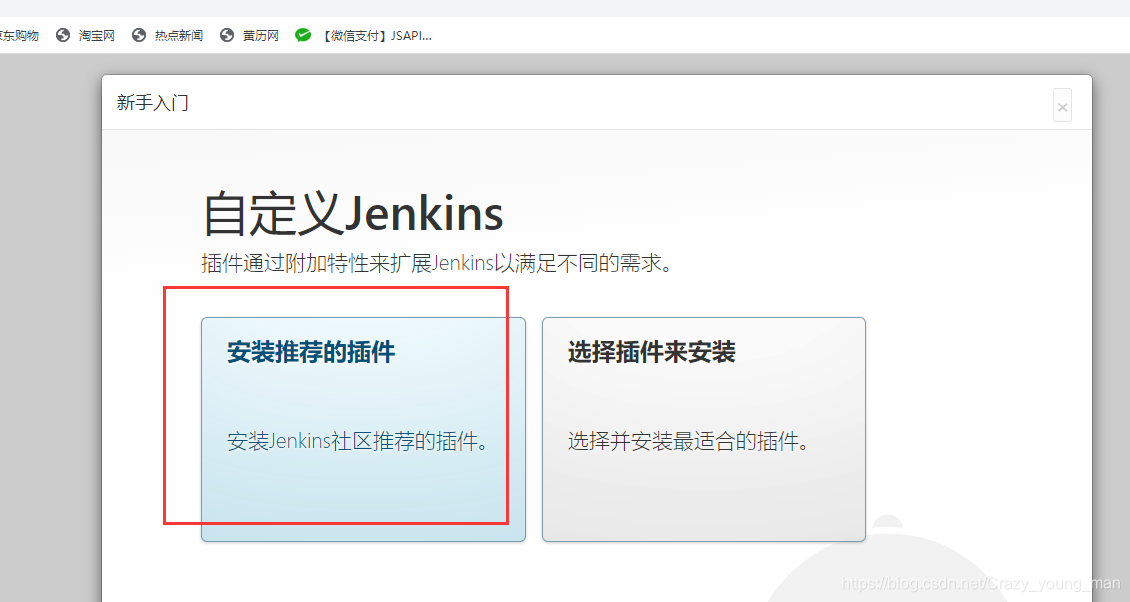Image resolution: width=1130 pixels, height=602 pixels.
Task: Click the globe icon beside 热点新闻
Action: click(x=139, y=35)
